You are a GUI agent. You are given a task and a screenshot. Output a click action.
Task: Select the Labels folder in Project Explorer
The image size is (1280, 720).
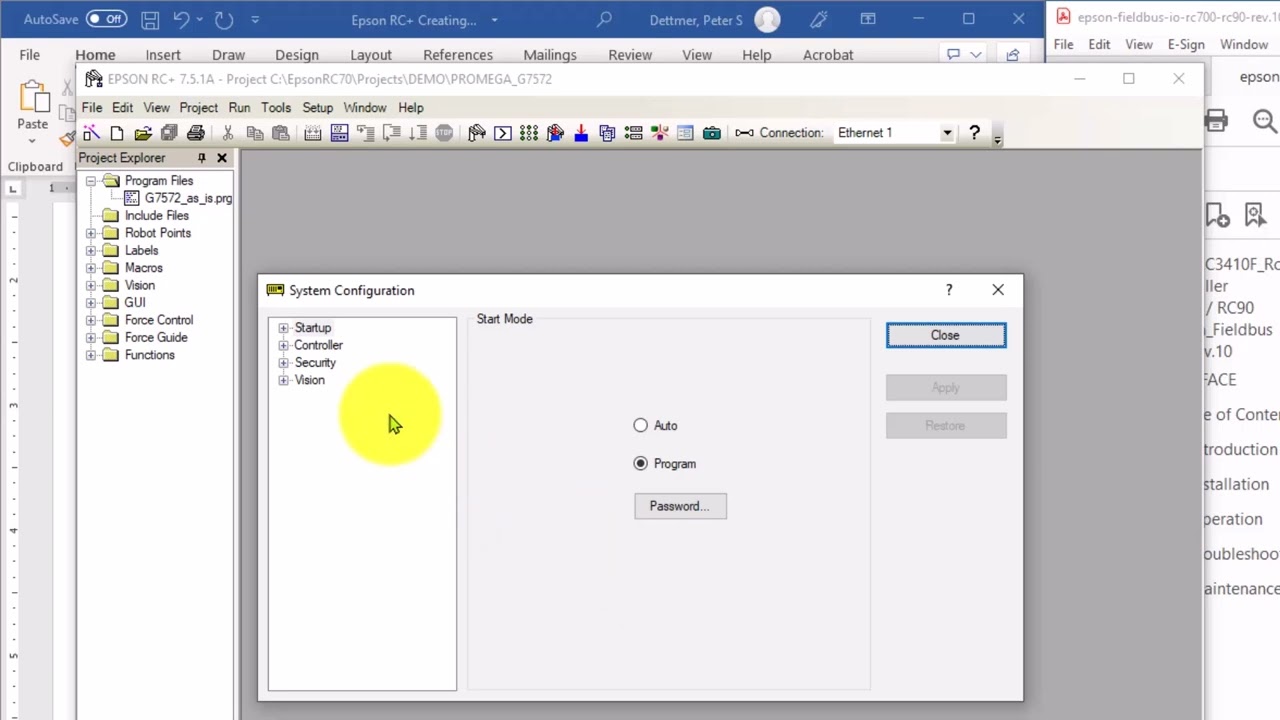(x=141, y=251)
